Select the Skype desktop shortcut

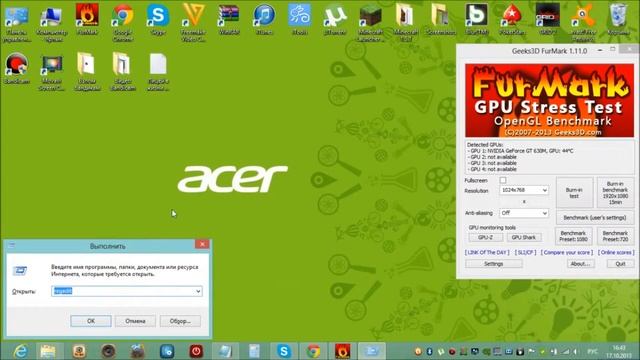click(x=158, y=19)
